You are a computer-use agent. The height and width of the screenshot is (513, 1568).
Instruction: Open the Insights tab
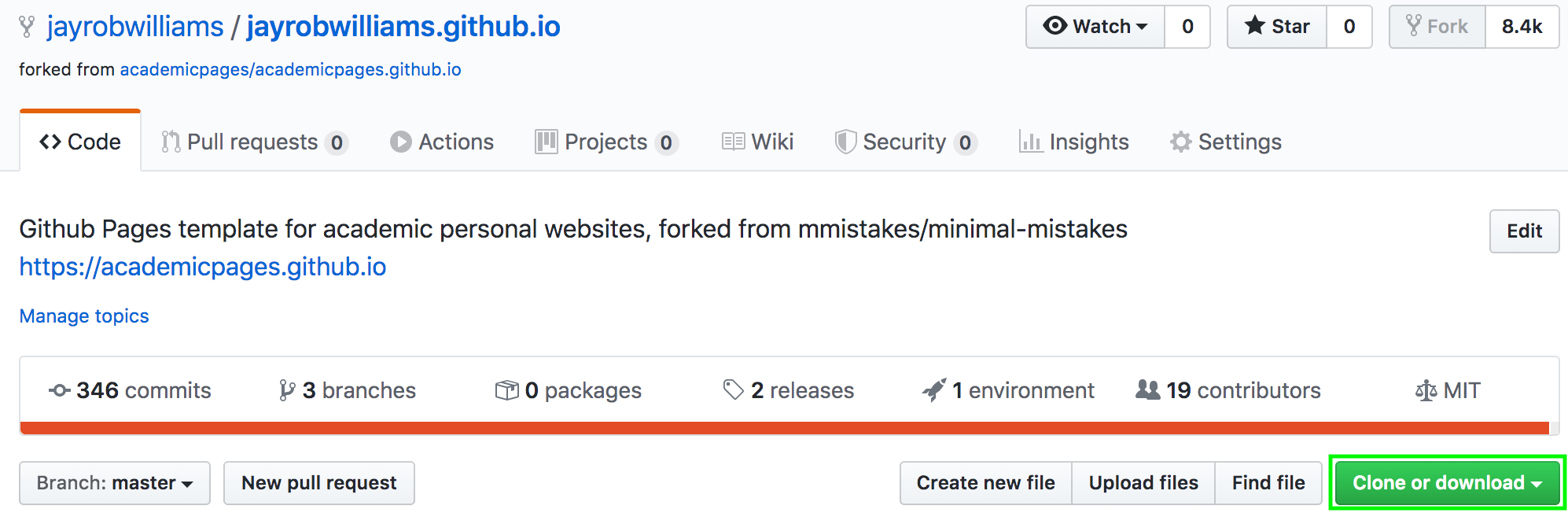(x=1074, y=142)
